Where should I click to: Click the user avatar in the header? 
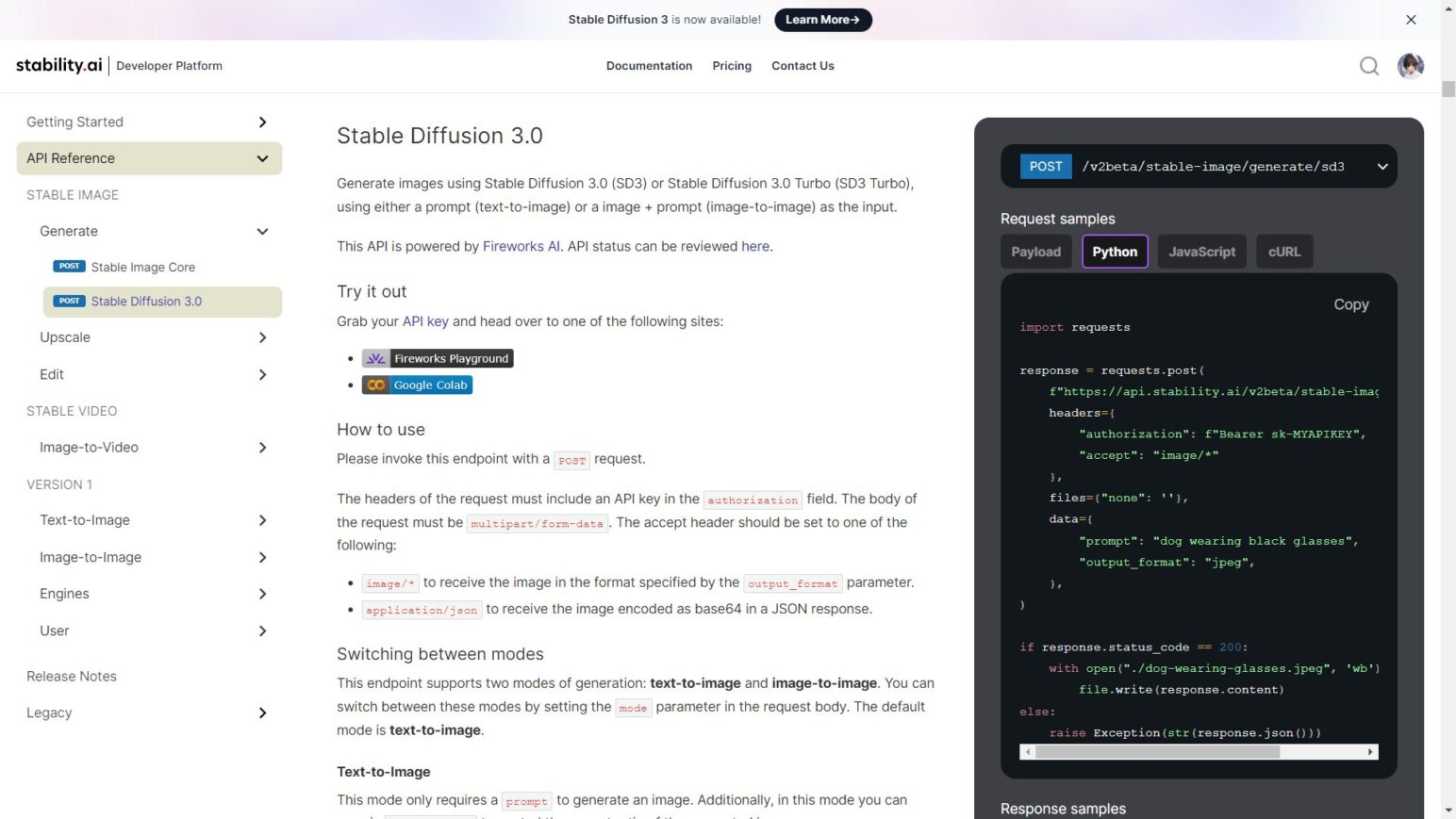pos(1410,66)
